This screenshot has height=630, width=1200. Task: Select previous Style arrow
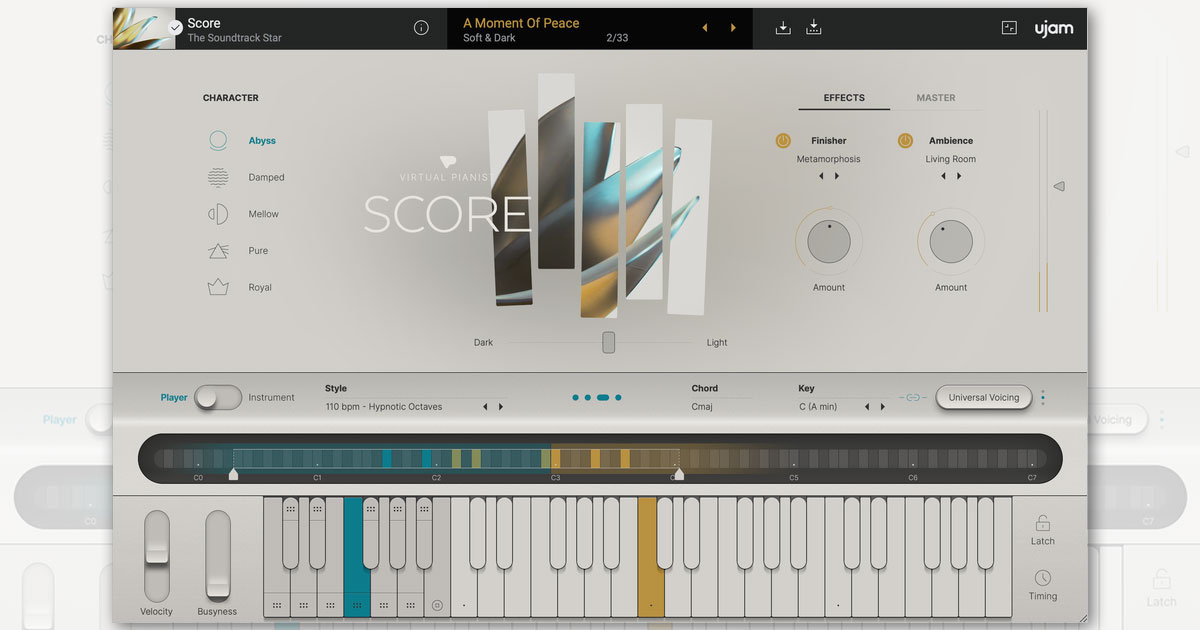coord(485,407)
